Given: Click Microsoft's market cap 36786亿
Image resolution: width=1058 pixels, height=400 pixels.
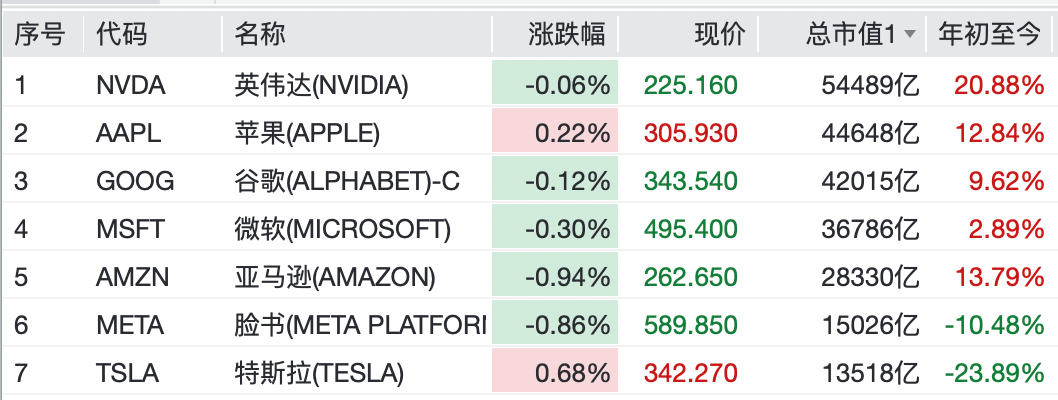Looking at the screenshot, I should (x=870, y=229).
